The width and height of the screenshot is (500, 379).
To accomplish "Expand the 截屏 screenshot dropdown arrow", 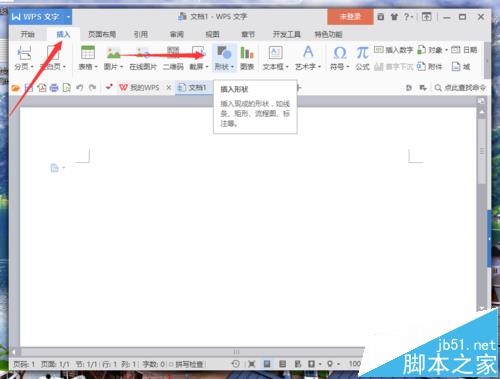I will (x=207, y=67).
